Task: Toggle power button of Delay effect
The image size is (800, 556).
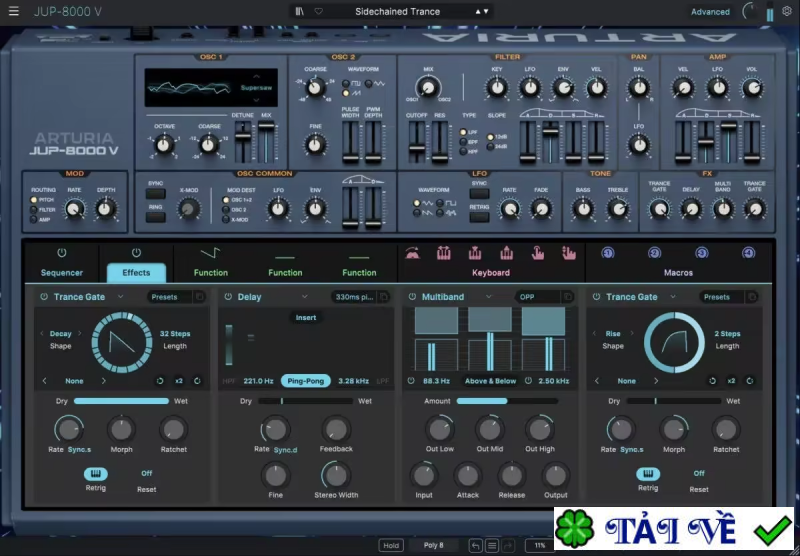Action: (228, 297)
